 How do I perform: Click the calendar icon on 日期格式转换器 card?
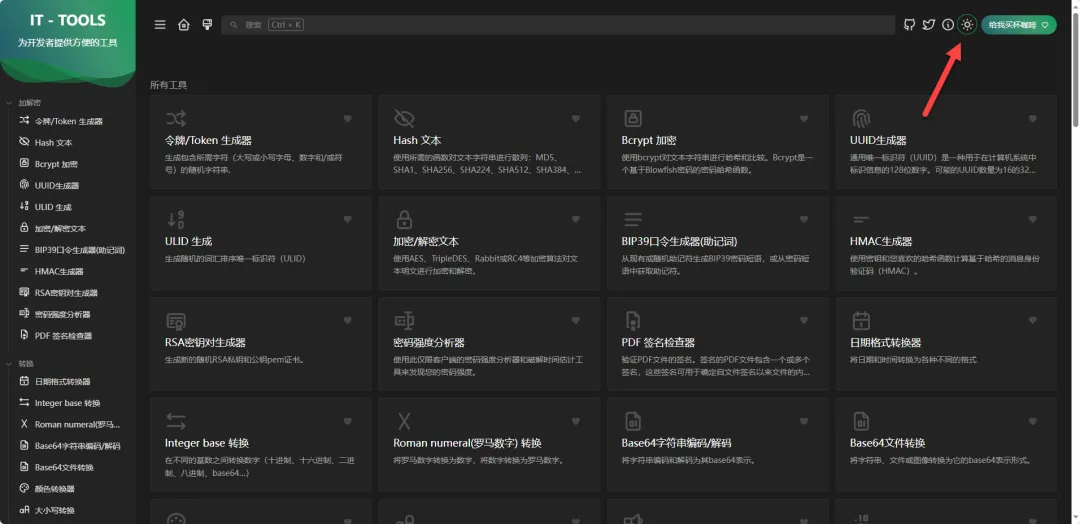[861, 320]
